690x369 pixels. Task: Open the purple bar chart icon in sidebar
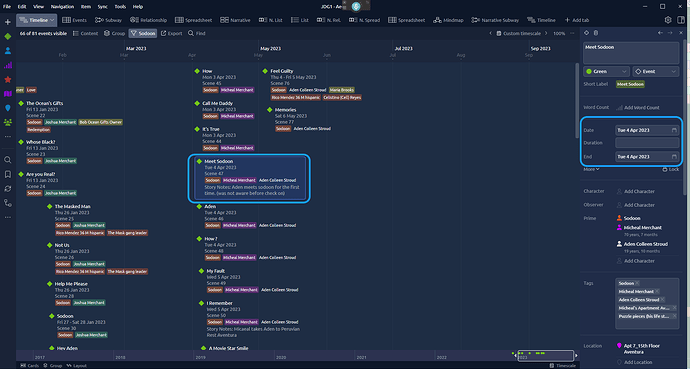coord(7,66)
